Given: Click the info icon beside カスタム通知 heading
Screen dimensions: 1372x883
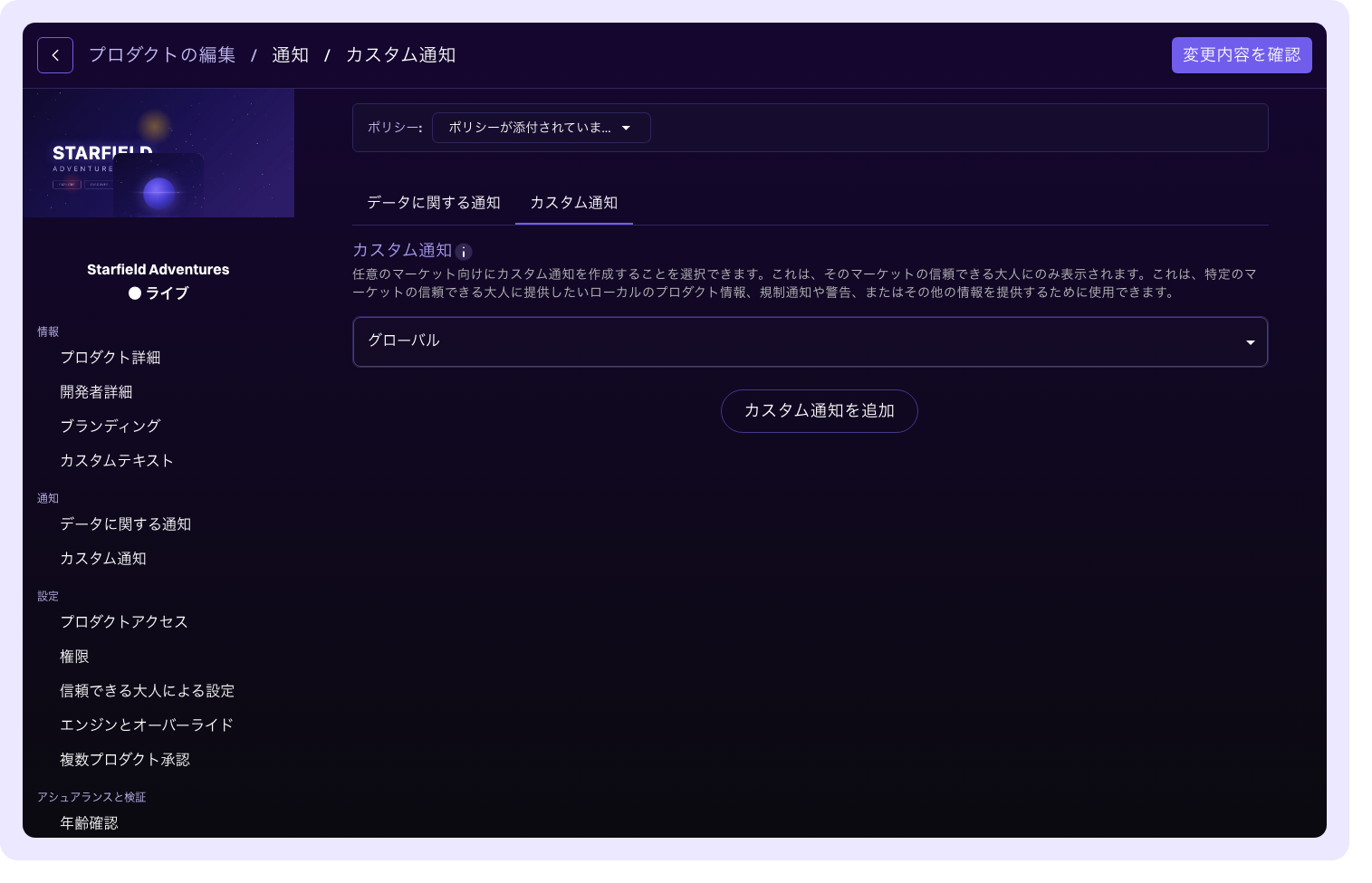Looking at the screenshot, I should click(x=464, y=252).
